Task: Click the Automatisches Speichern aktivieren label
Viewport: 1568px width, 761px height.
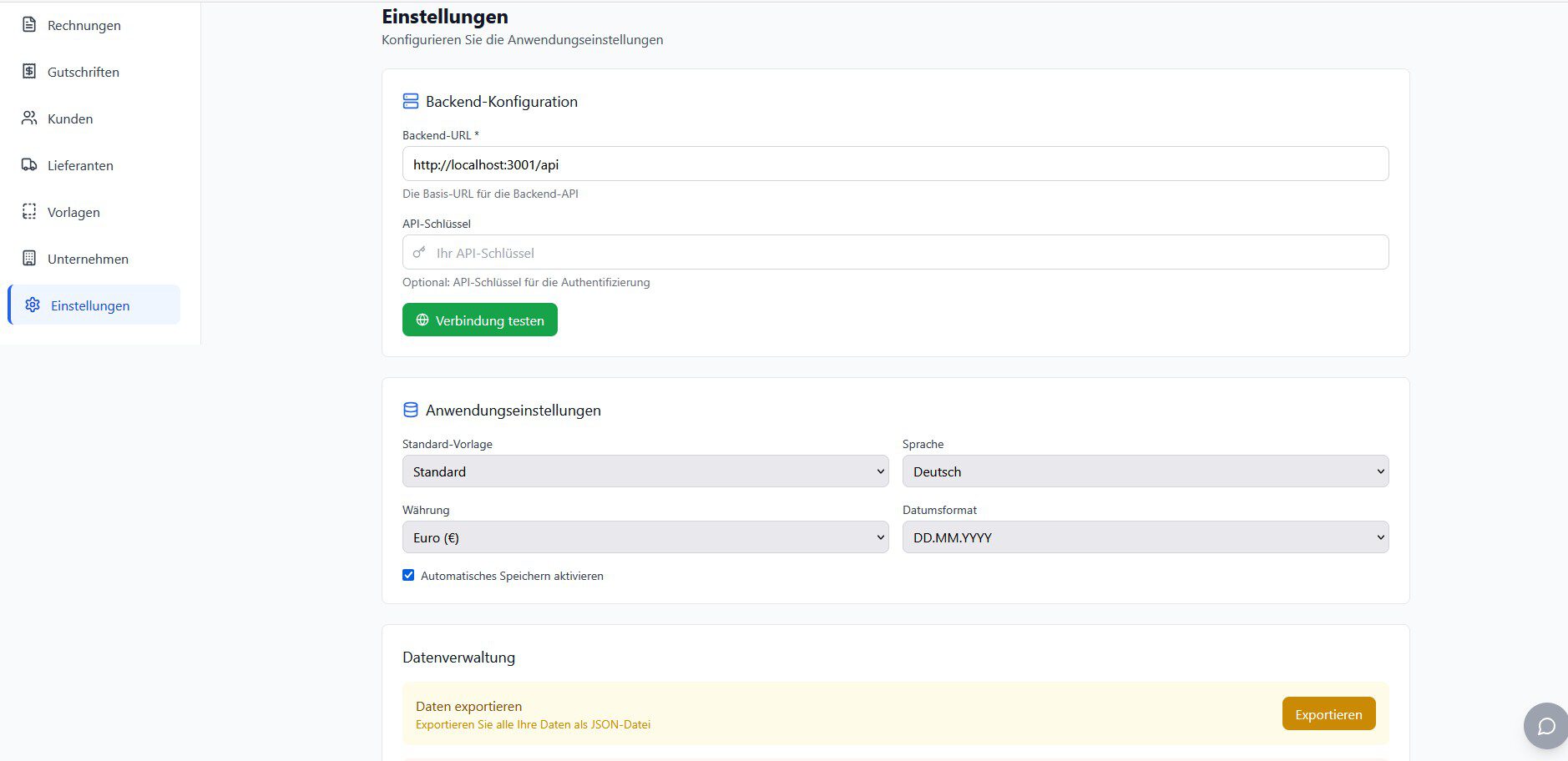Action: [512, 576]
